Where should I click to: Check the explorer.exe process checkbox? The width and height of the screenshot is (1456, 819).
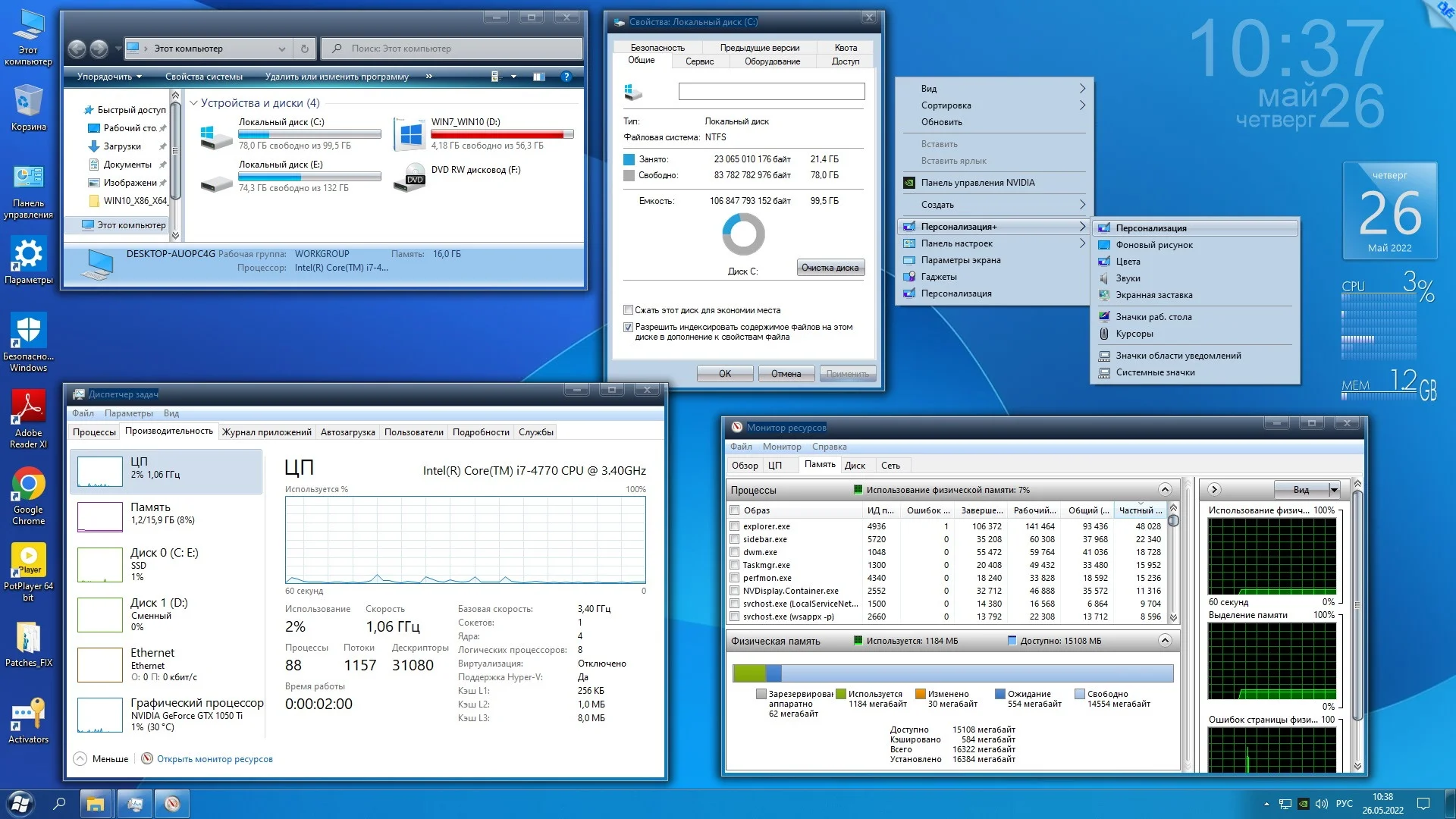[734, 526]
